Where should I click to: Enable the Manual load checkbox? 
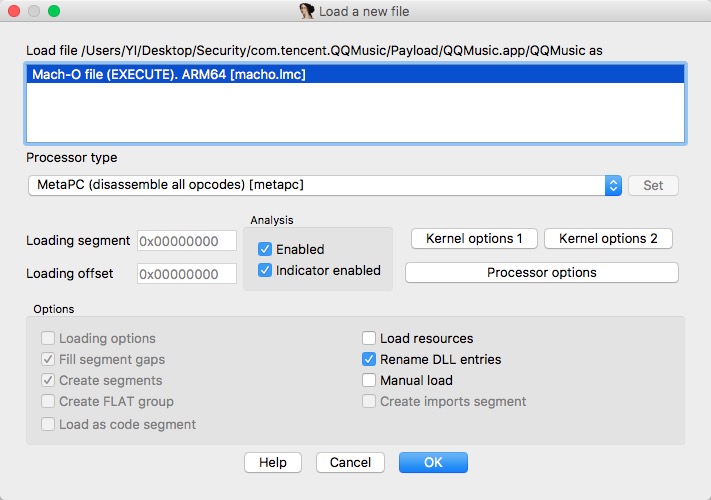pyautogui.click(x=370, y=380)
